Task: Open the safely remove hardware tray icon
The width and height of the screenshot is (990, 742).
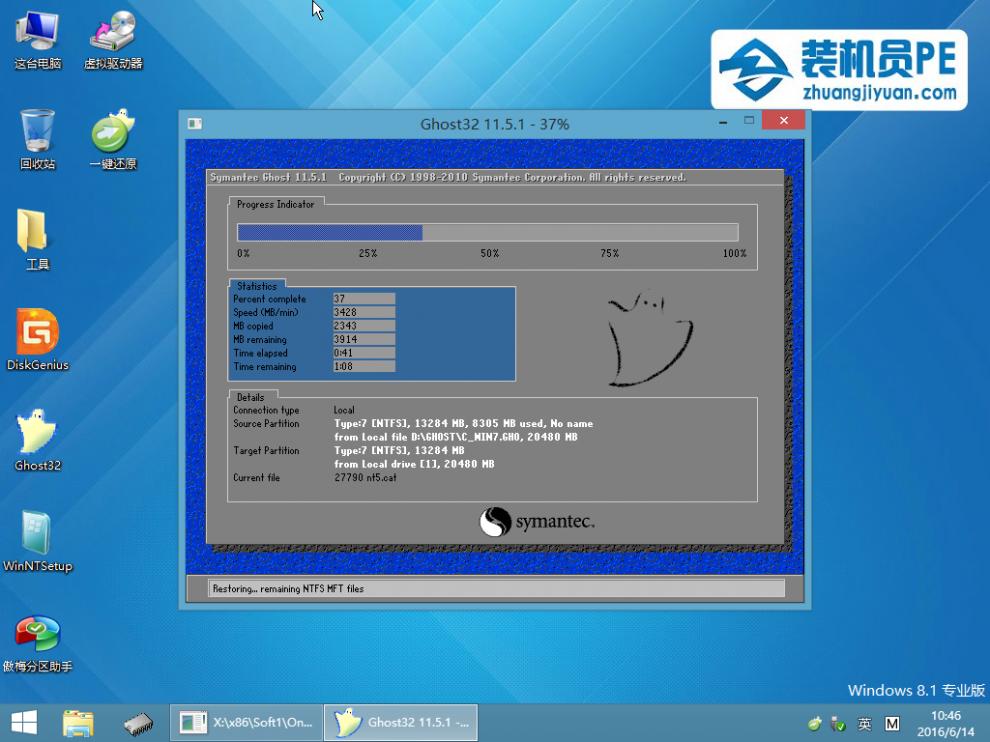Action: pyautogui.click(x=836, y=723)
